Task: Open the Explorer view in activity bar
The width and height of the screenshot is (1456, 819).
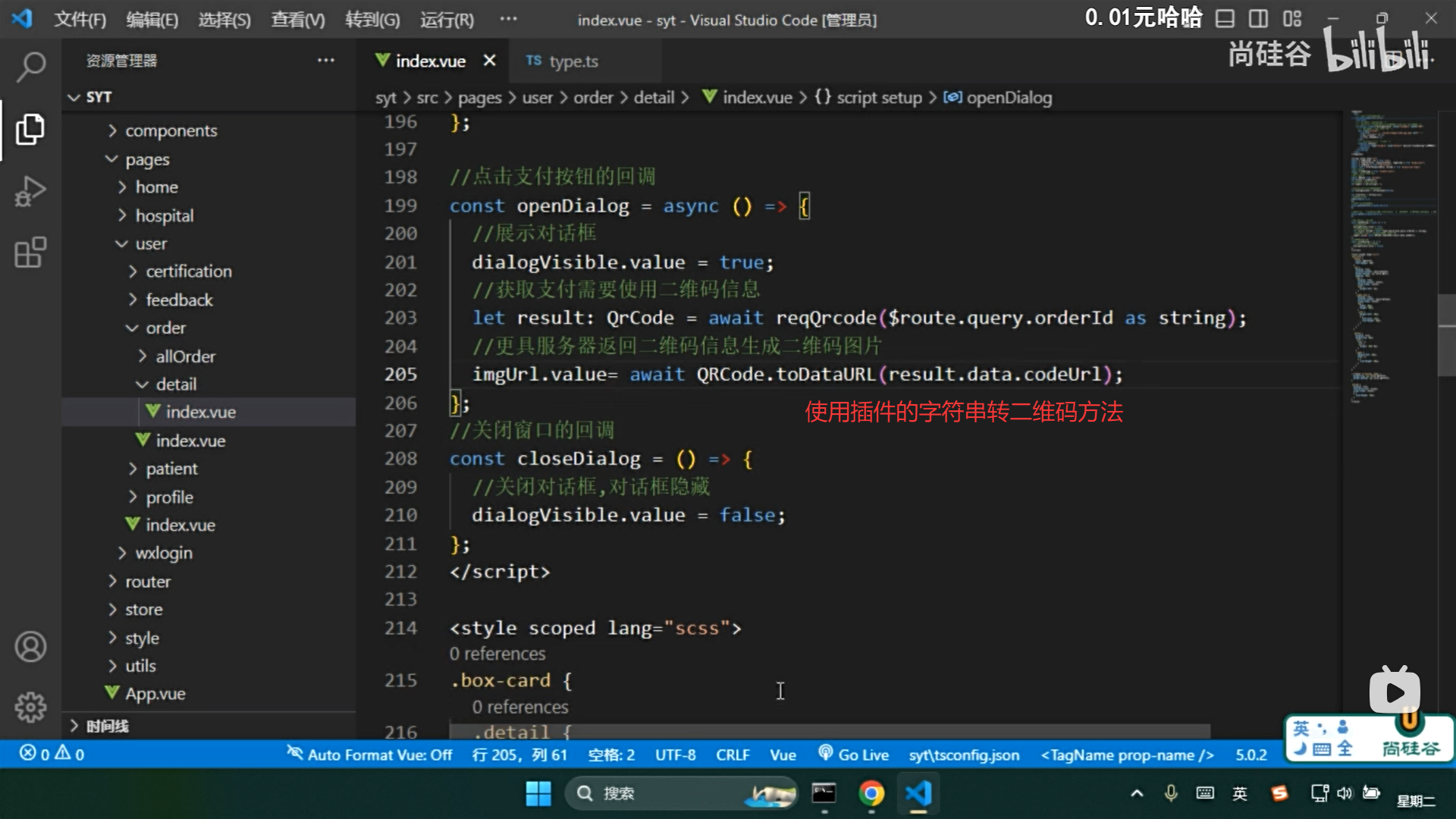Action: click(x=30, y=130)
